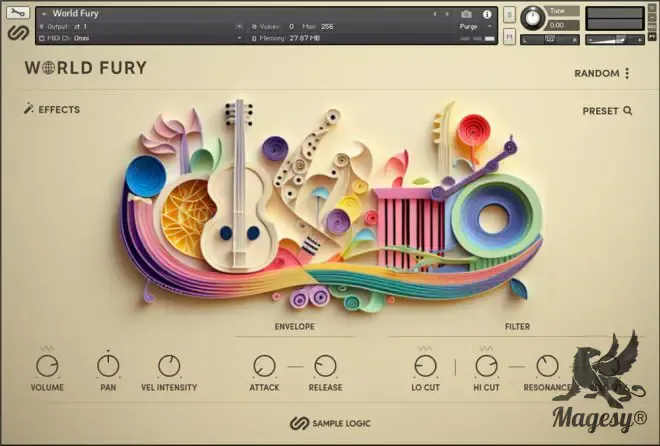Screen dimensions: 660x446
Task: Click the LO CUT knob
Action: click(426, 366)
